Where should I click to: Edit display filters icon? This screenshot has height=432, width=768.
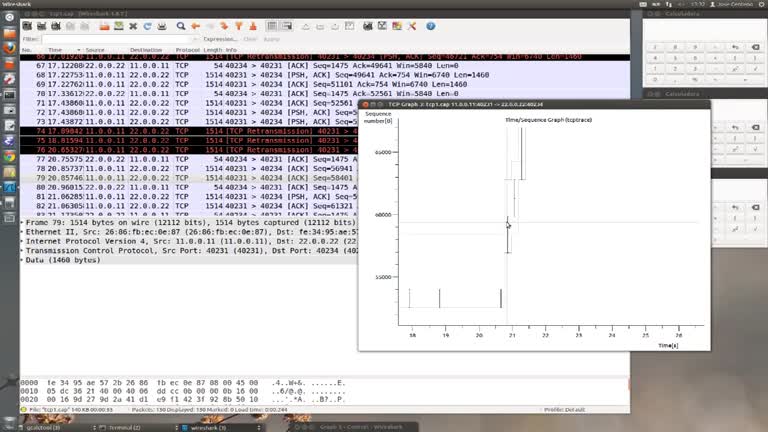click(x=382, y=26)
